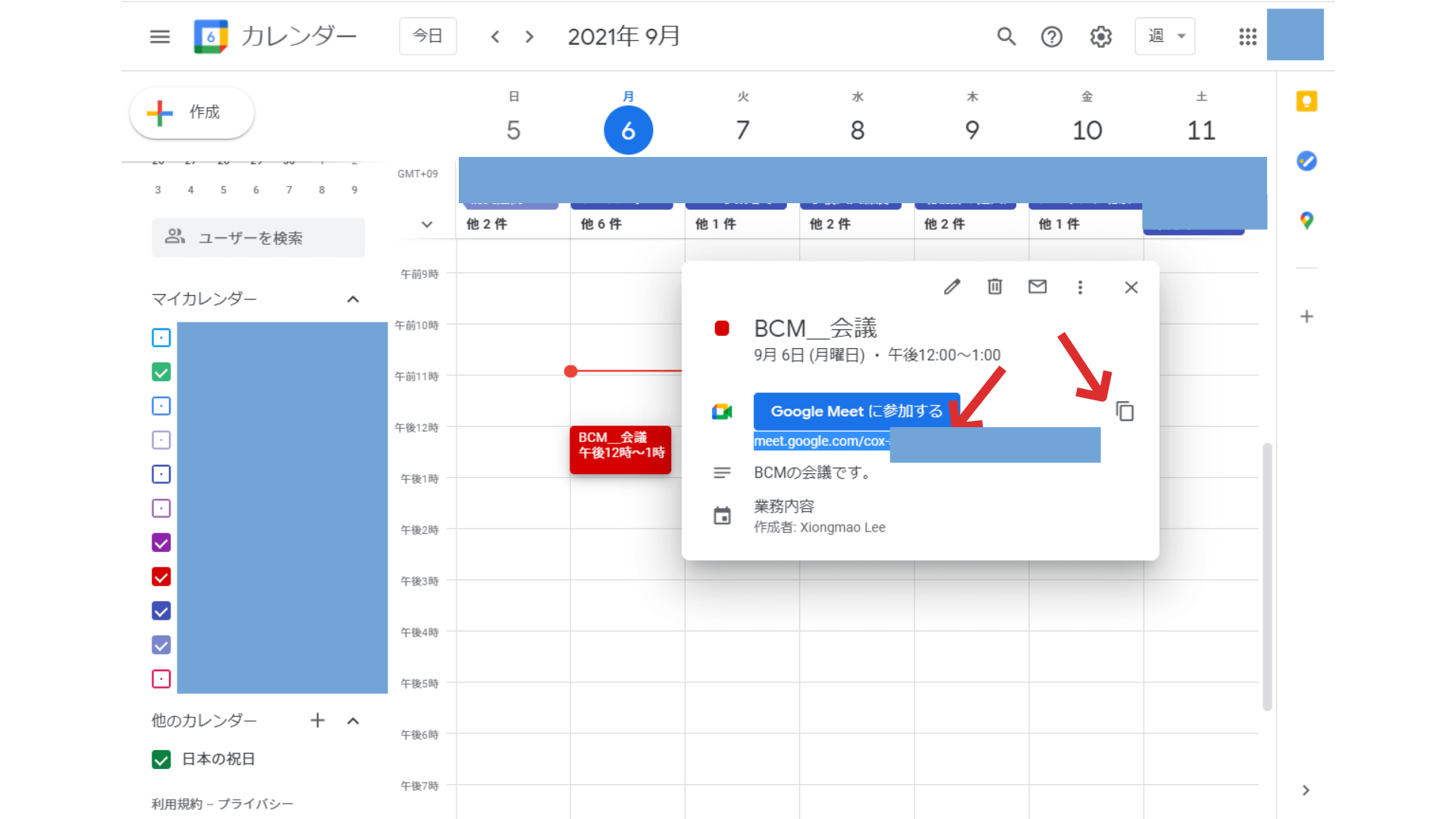Viewport: 1456px width, 819px height.
Task: Collapse the マイカレンダー section
Action: [x=352, y=299]
